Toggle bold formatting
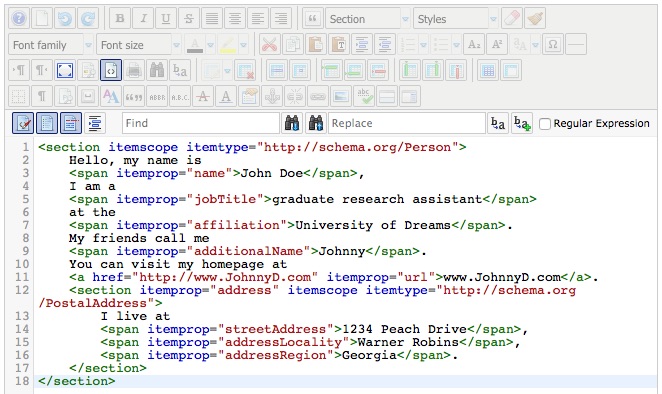662x394 pixels. pyautogui.click(x=120, y=19)
